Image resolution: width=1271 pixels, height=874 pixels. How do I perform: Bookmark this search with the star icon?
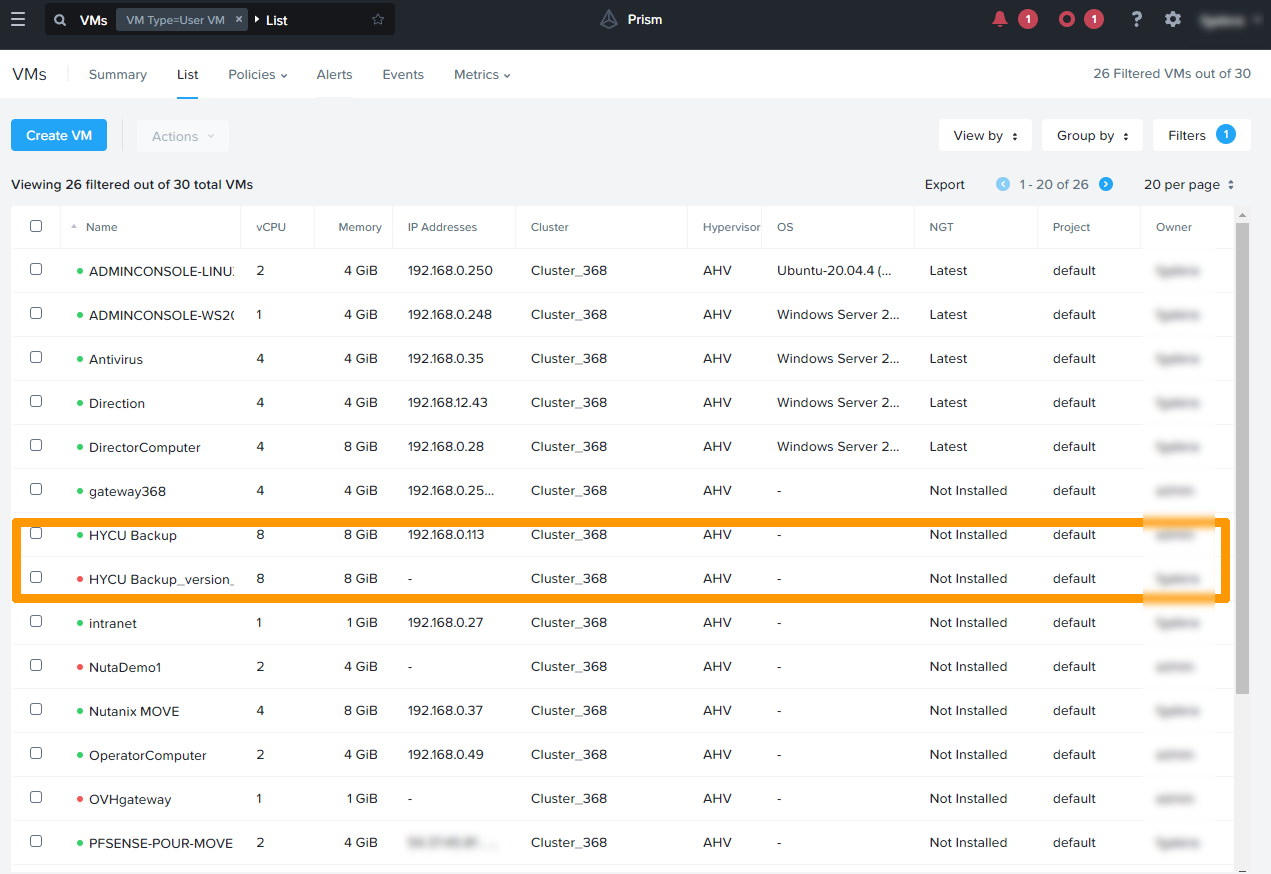click(x=377, y=20)
